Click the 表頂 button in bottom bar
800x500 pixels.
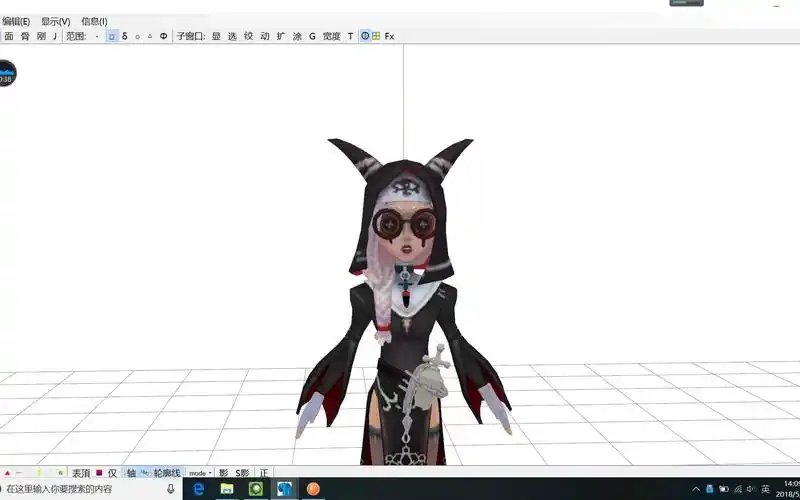pos(81,473)
